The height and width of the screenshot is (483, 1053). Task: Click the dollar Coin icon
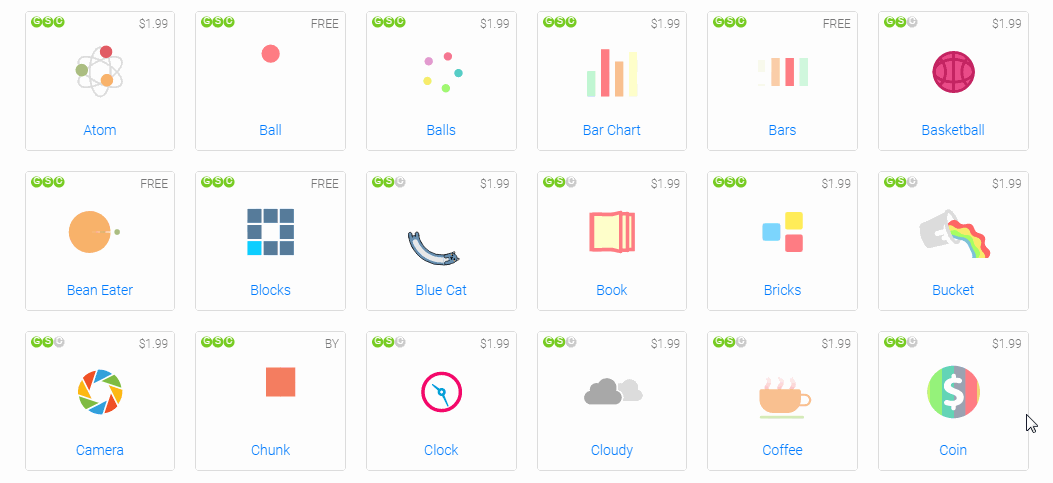point(953,392)
